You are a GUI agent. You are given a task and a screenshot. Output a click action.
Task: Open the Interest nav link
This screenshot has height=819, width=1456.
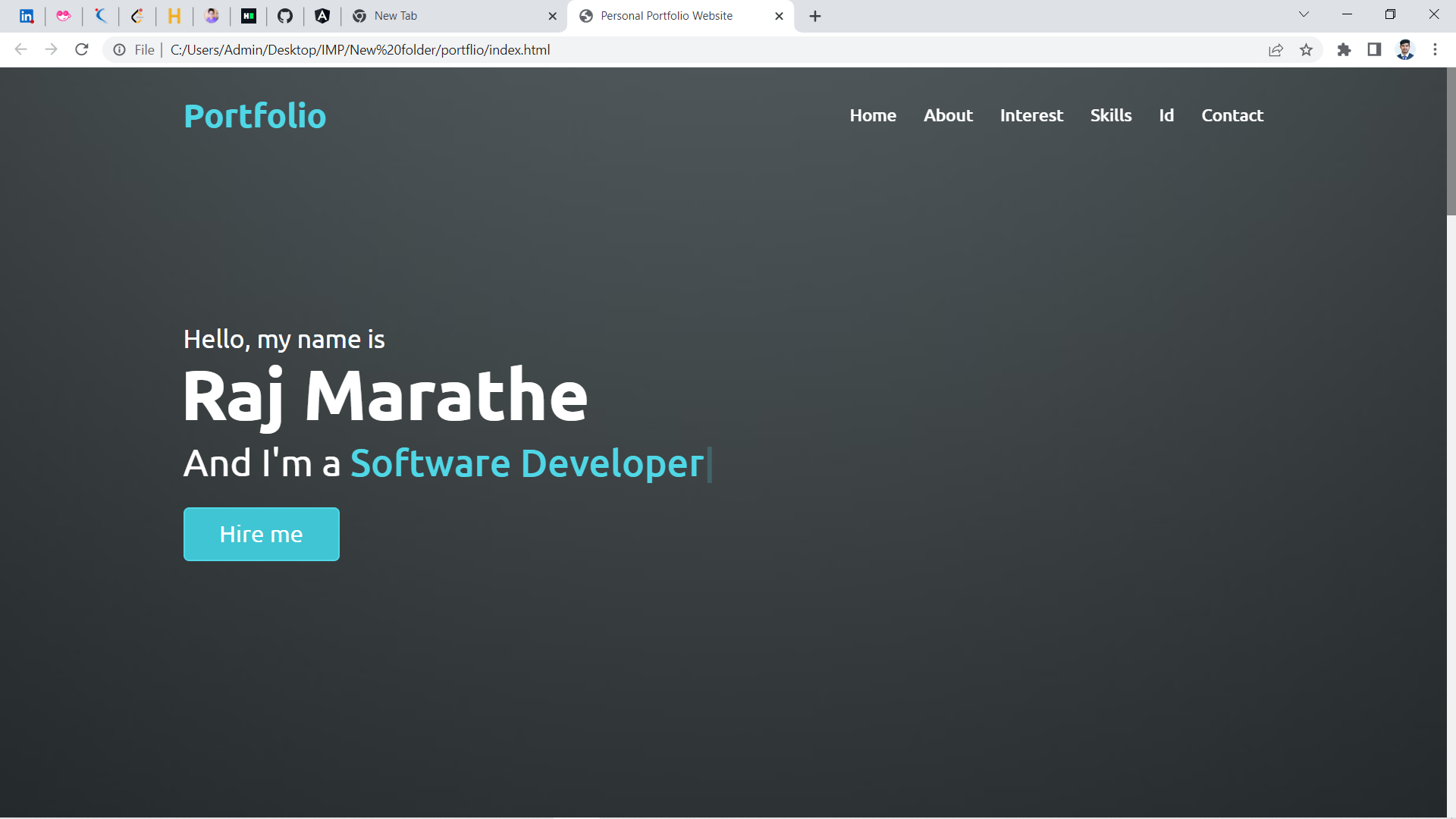click(x=1031, y=115)
